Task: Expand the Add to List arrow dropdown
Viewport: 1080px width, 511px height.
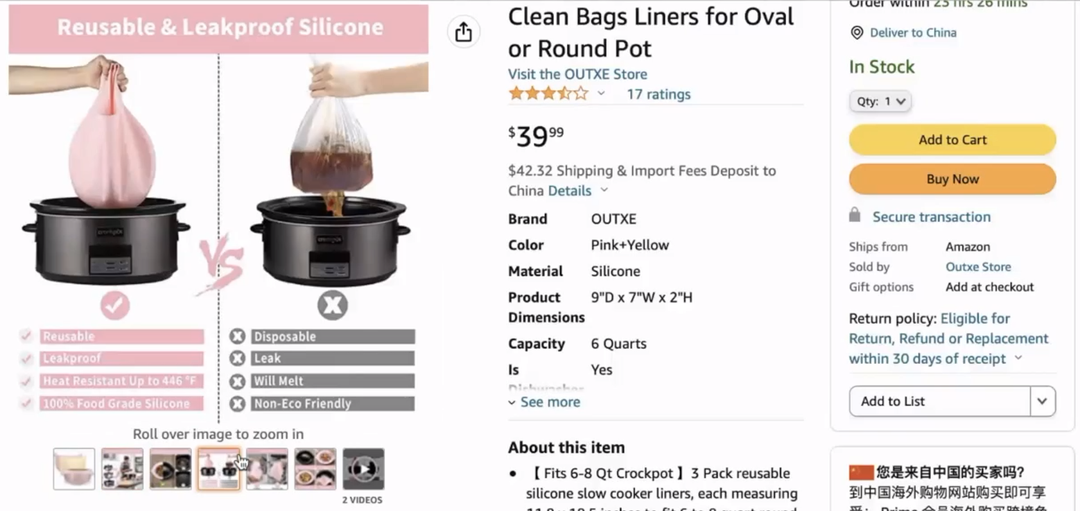Action: (1043, 401)
